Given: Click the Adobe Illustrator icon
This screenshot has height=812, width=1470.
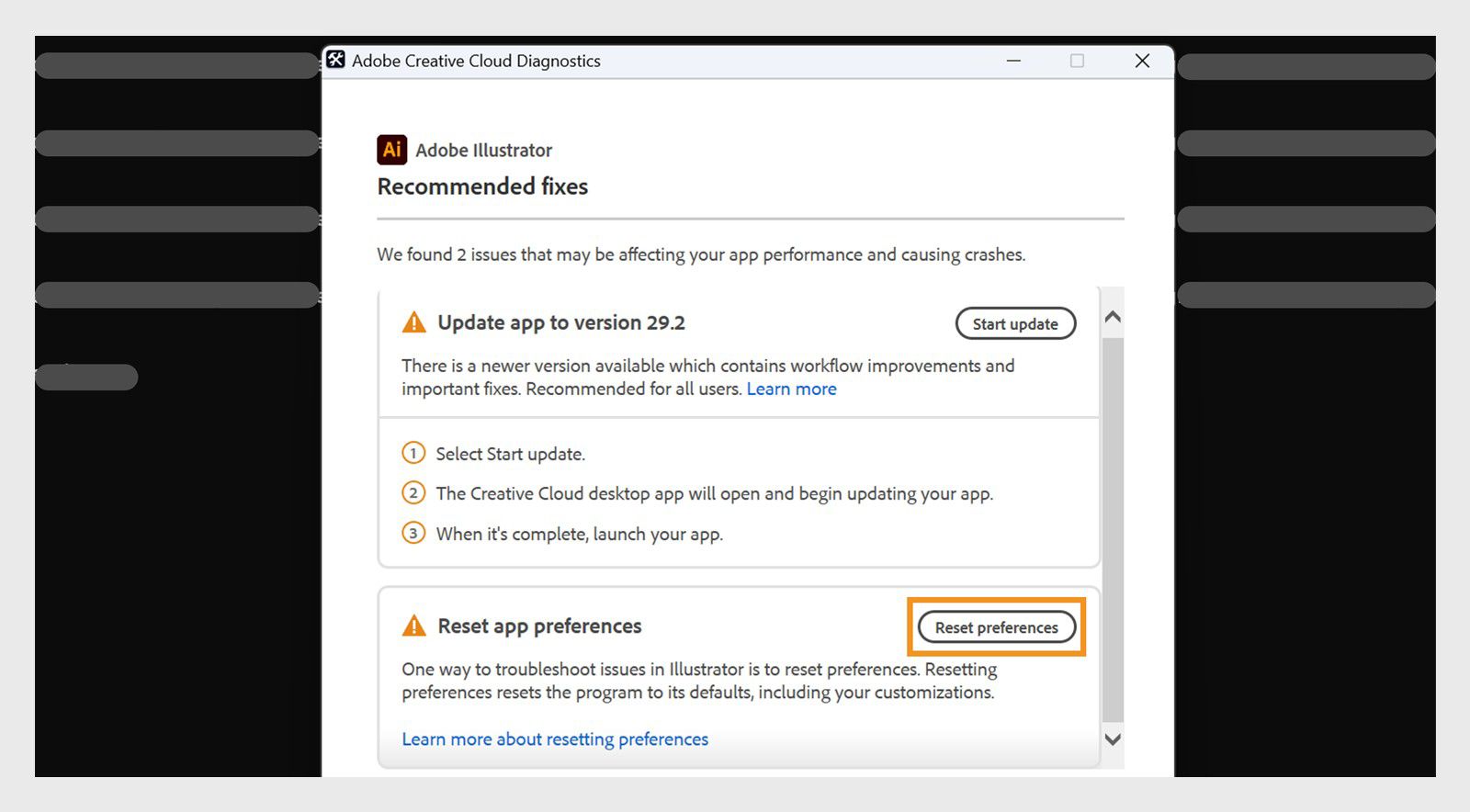Looking at the screenshot, I should [392, 150].
